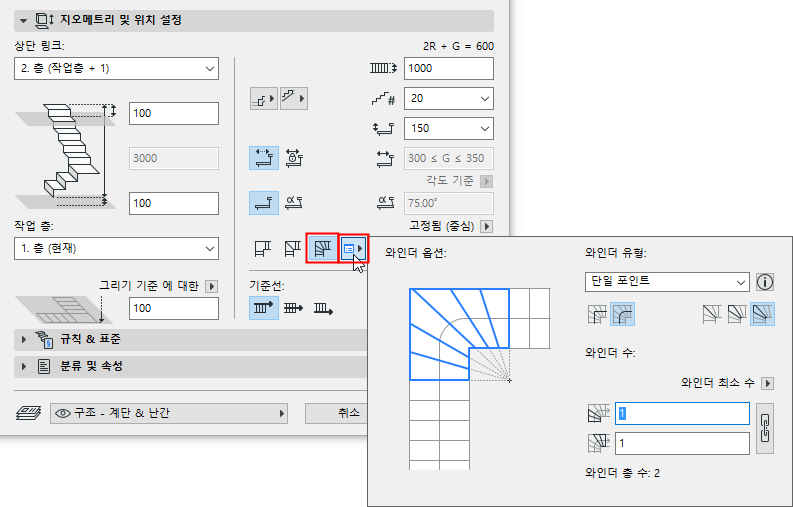The height and width of the screenshot is (507, 793).
Task: Open the 작업 층 dropdown showing 1. 층 (현재)
Action: pyautogui.click(x=116, y=248)
